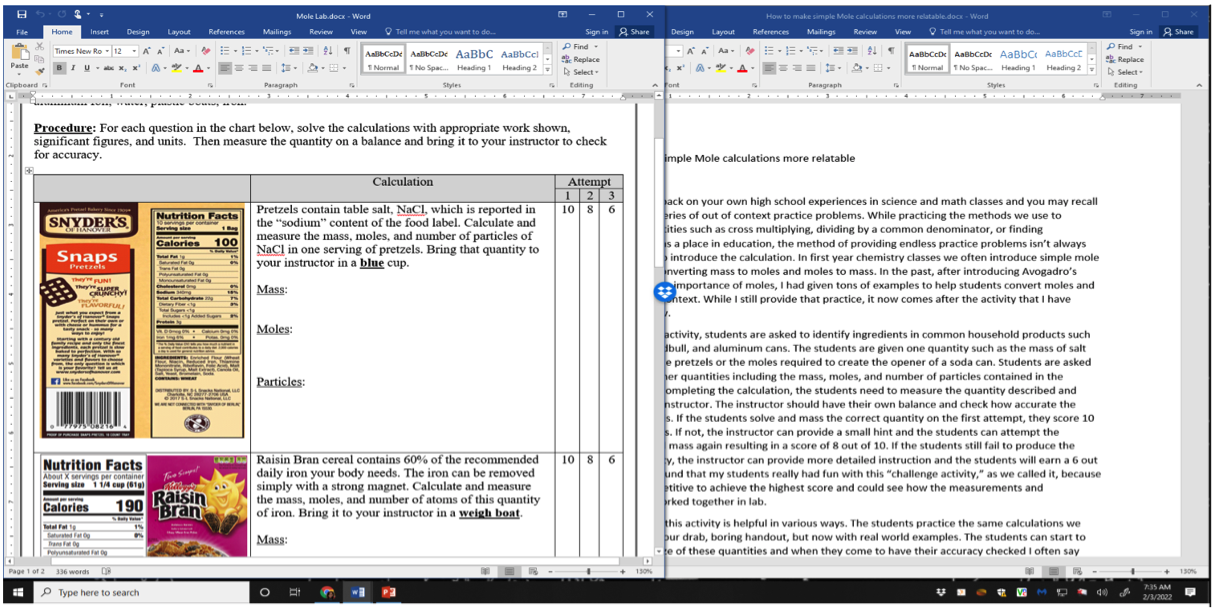
Task: Toggle paragraph marks in Mole Lab window
Action: (x=346, y=50)
